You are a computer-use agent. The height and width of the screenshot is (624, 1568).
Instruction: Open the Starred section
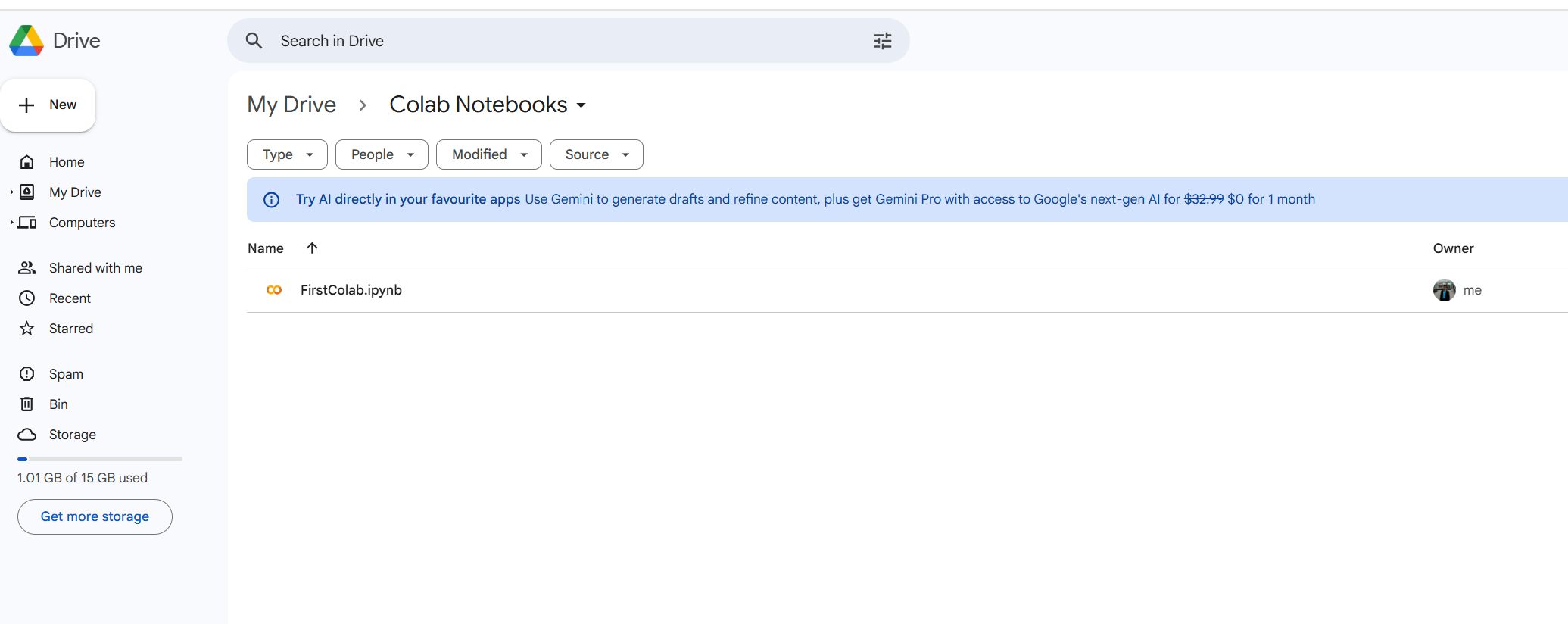pos(71,329)
